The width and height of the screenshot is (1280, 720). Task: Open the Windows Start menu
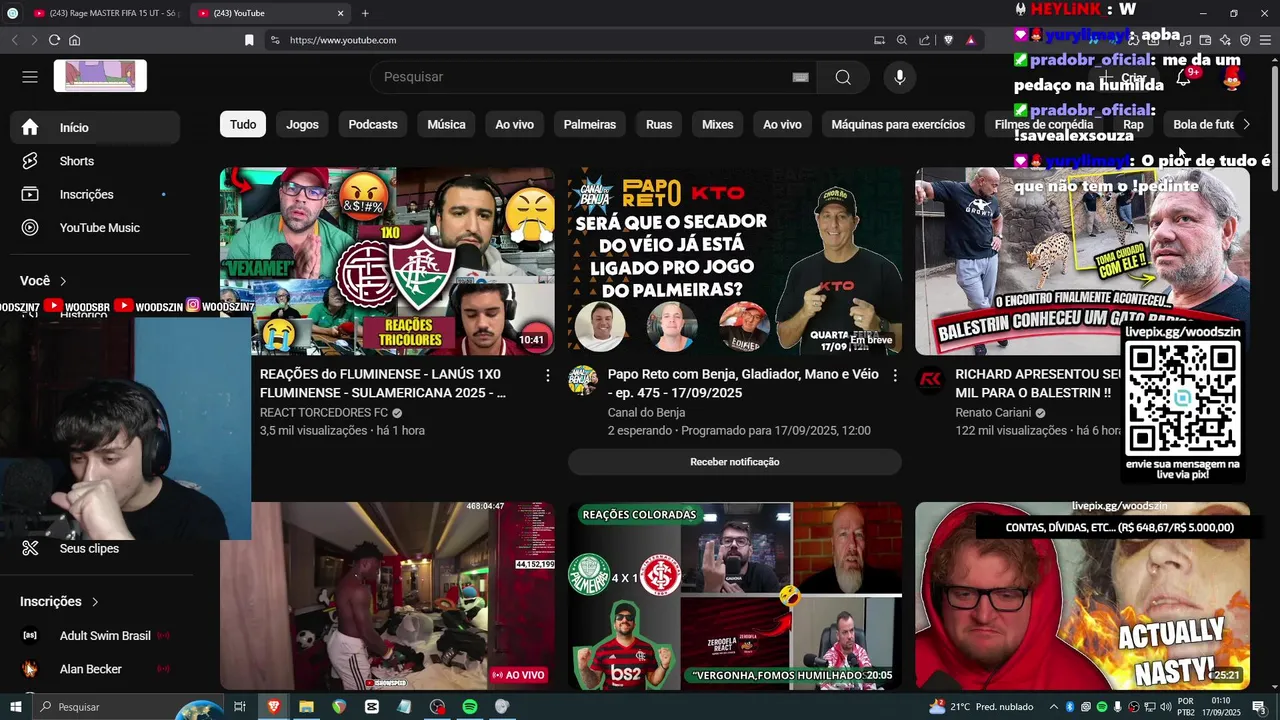click(15, 707)
